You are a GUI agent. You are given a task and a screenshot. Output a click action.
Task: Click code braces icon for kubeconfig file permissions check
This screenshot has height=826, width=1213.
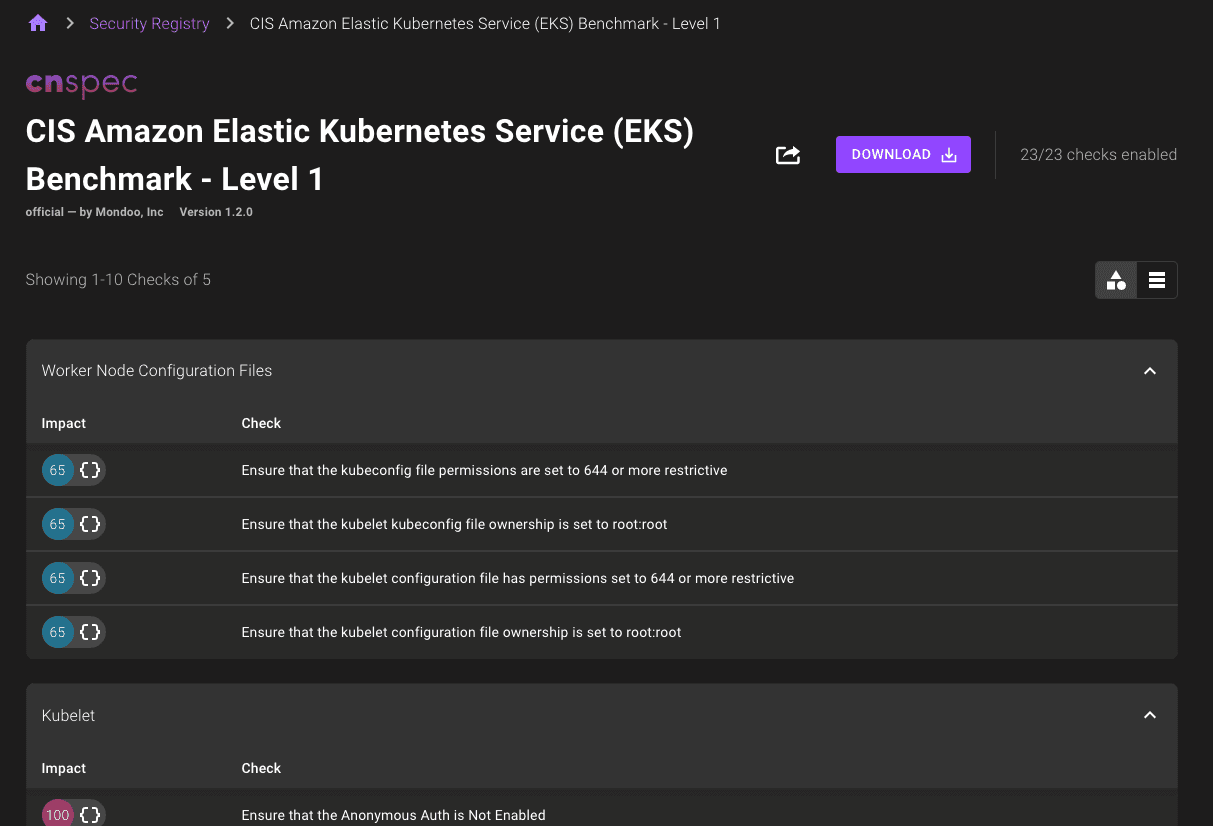point(90,470)
